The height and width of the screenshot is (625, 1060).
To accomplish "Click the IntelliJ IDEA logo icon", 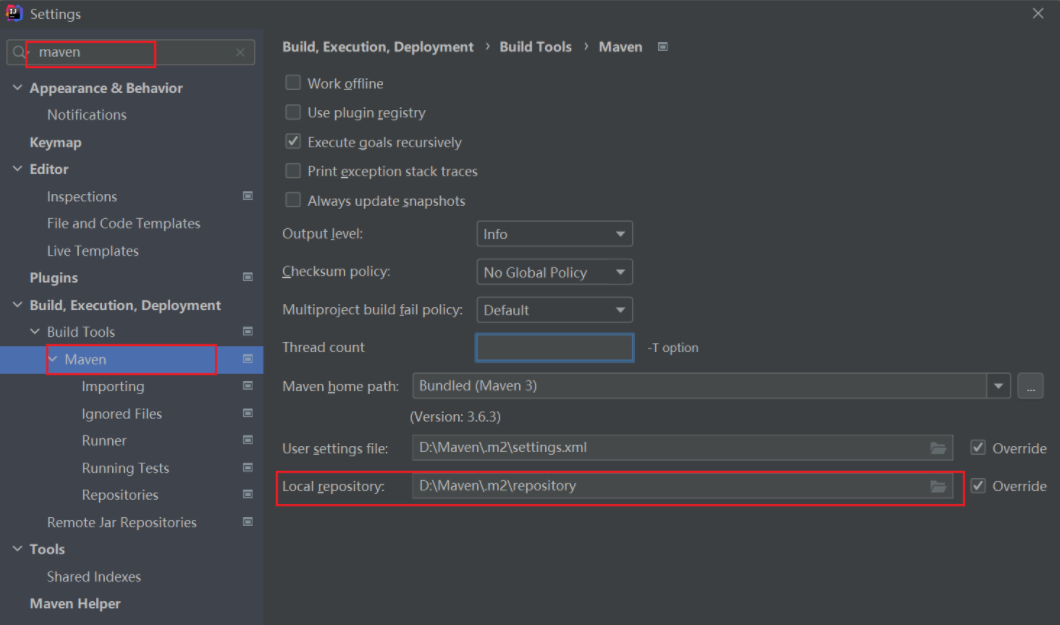I will pos(14,13).
